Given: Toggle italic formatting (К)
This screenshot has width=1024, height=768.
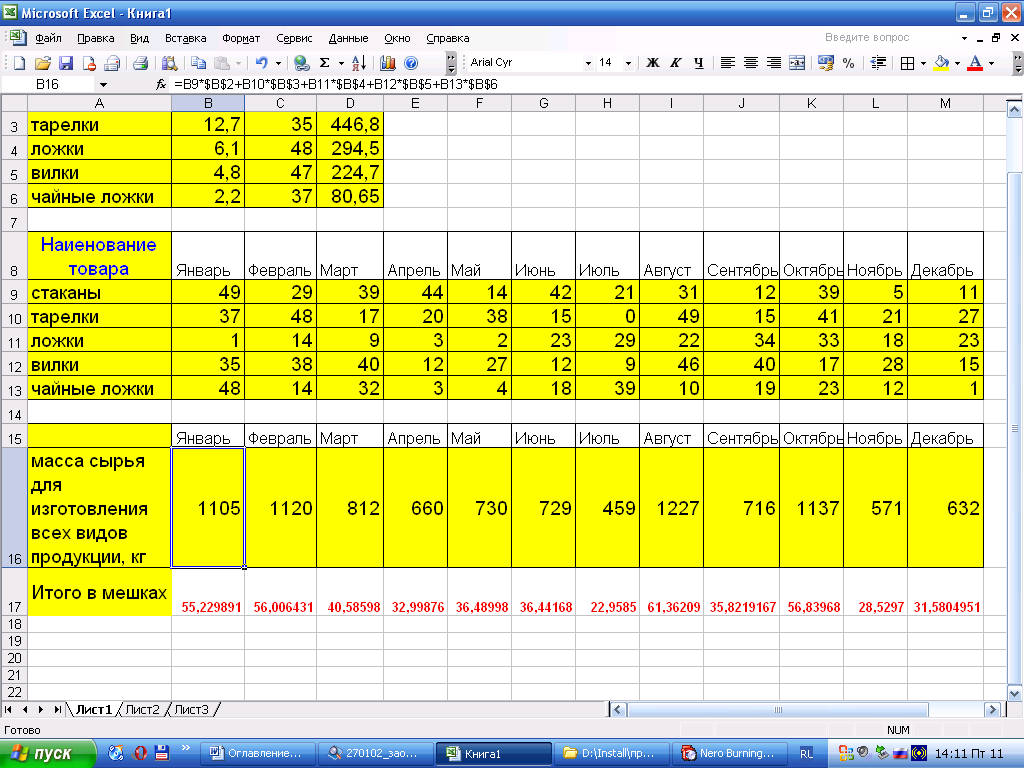Looking at the screenshot, I should click(x=676, y=63).
